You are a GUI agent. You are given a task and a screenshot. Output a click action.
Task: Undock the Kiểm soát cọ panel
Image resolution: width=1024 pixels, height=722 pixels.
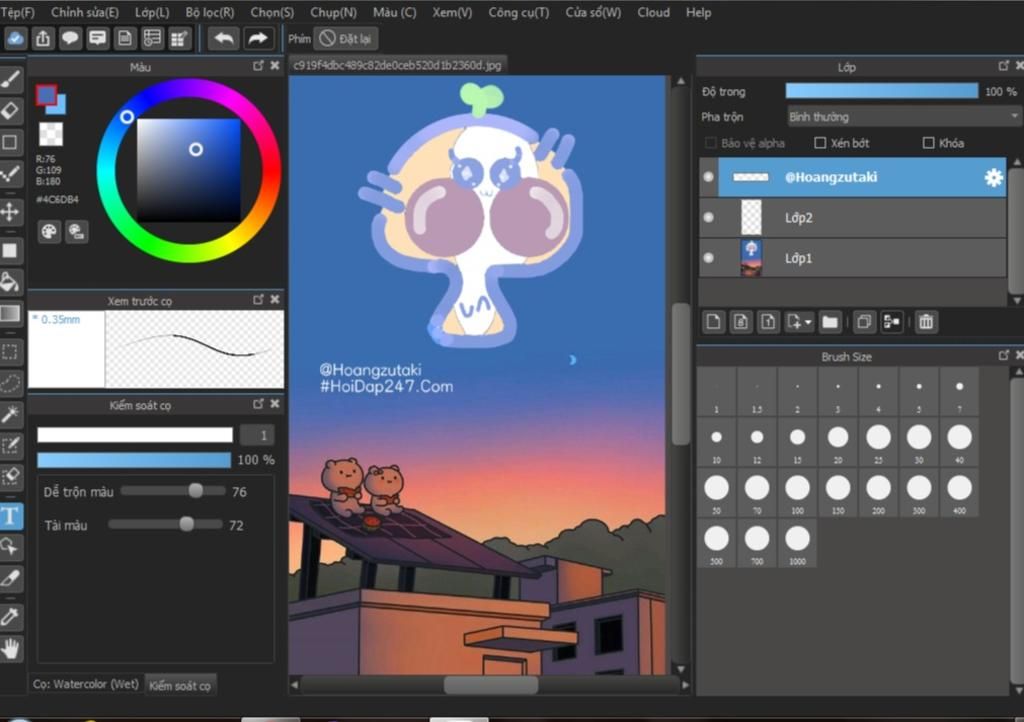[x=258, y=404]
